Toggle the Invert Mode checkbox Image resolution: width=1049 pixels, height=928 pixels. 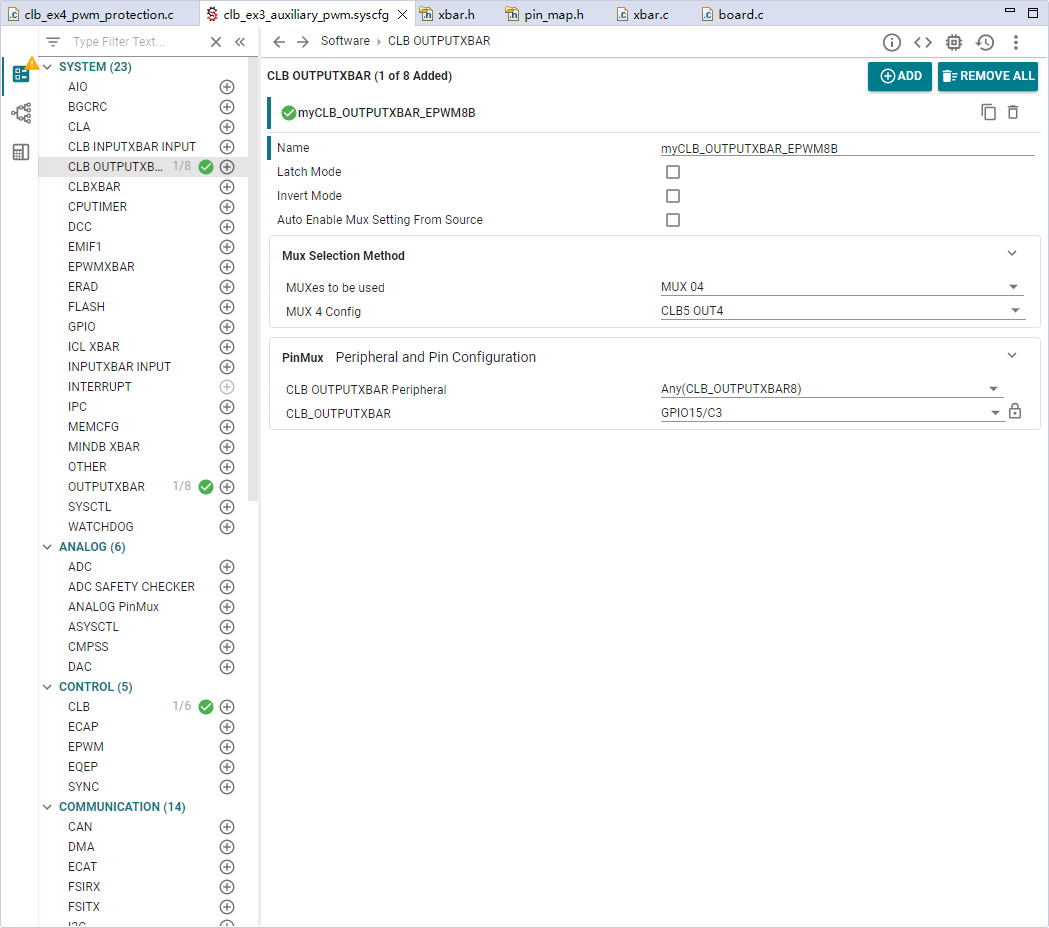coord(673,196)
